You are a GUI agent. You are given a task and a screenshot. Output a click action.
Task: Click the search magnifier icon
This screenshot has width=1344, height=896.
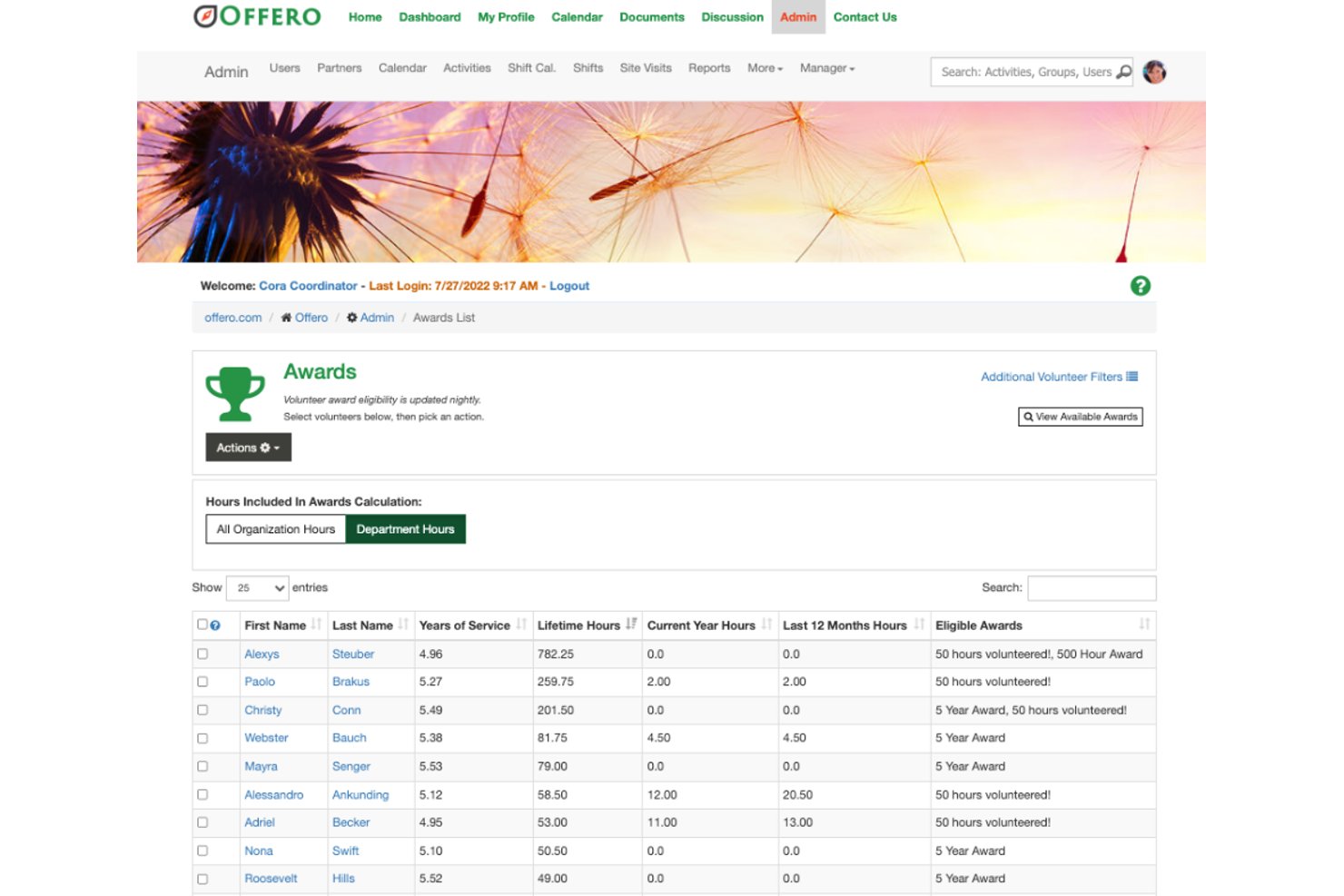[x=1123, y=72]
